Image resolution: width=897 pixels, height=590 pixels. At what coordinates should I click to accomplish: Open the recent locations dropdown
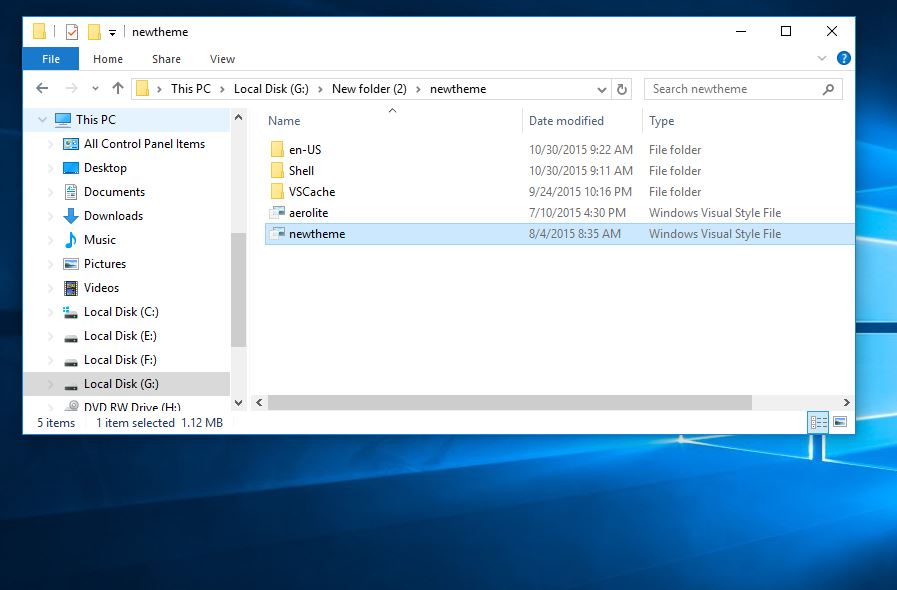tap(96, 89)
